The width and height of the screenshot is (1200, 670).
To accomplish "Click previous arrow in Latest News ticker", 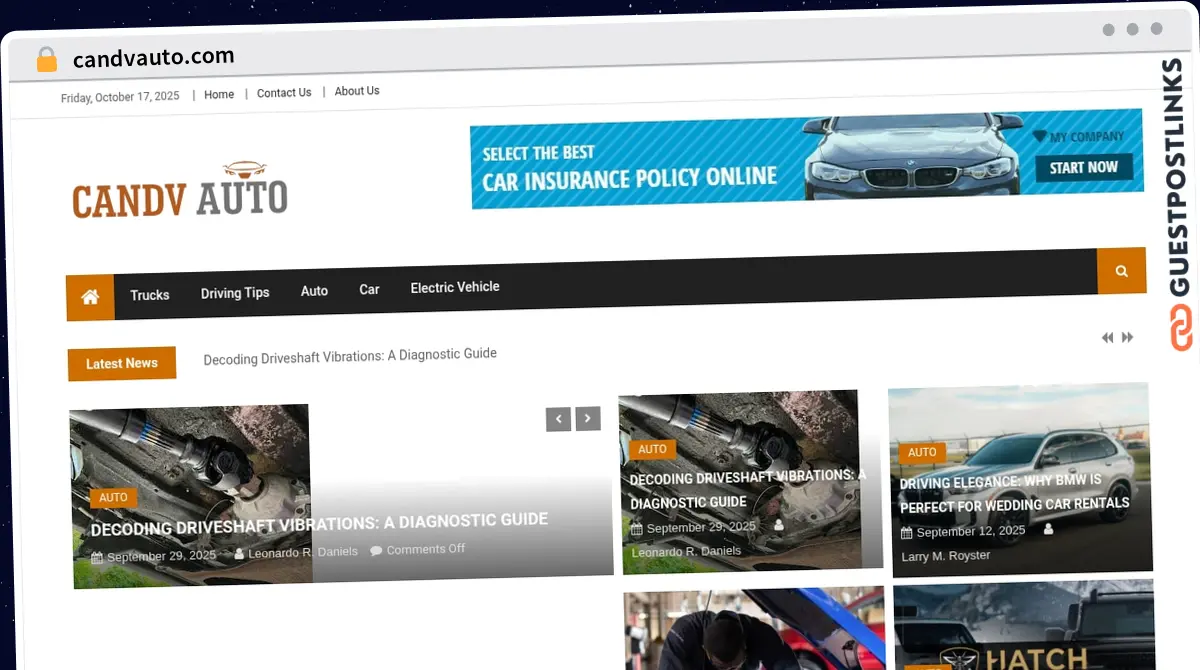I will pos(1107,338).
